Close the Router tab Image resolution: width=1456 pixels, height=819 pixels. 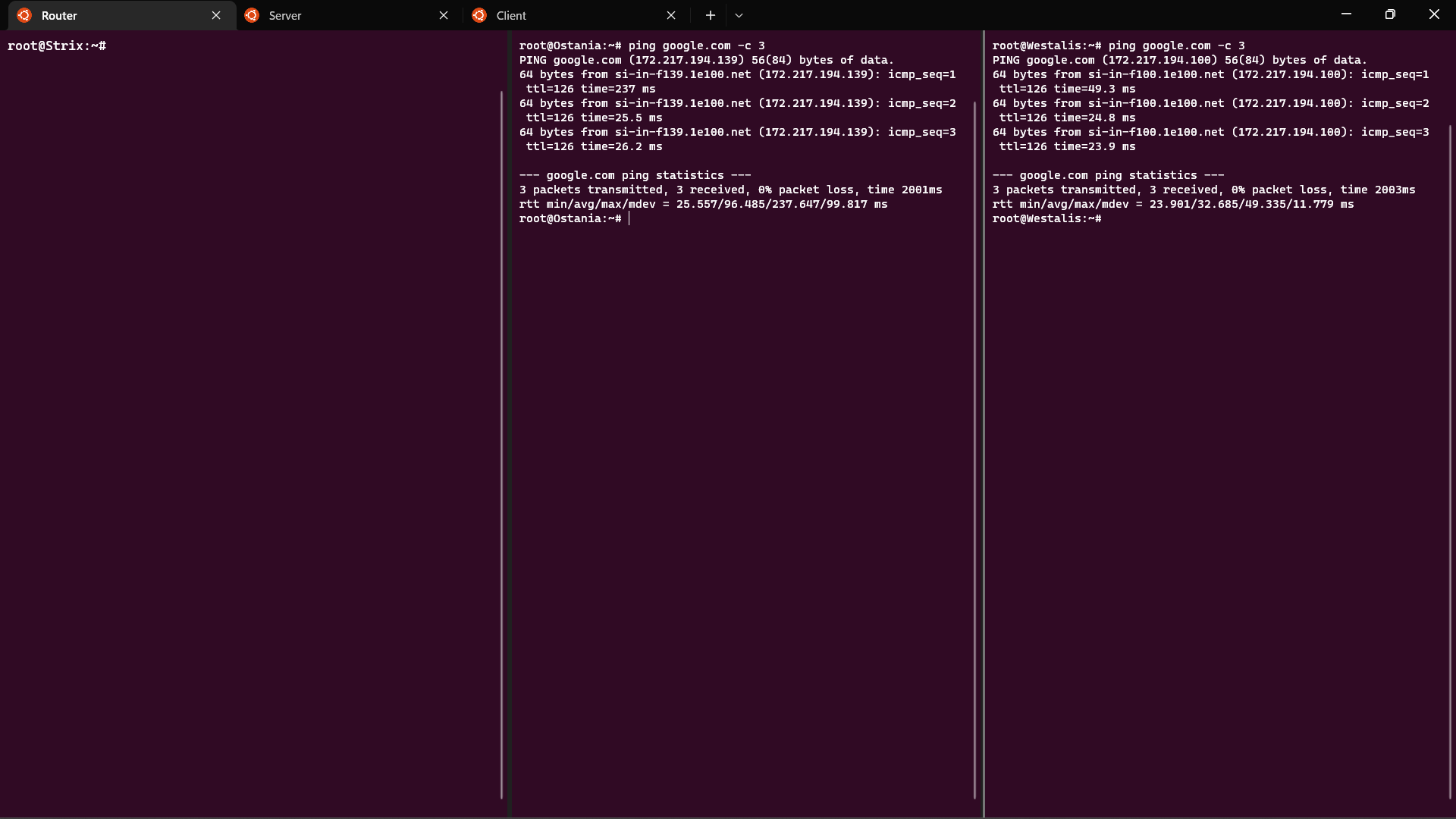(216, 15)
